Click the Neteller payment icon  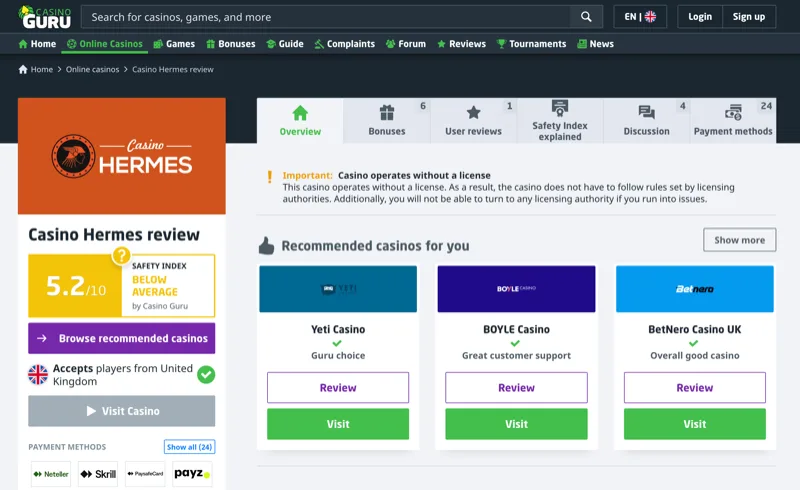coord(51,474)
